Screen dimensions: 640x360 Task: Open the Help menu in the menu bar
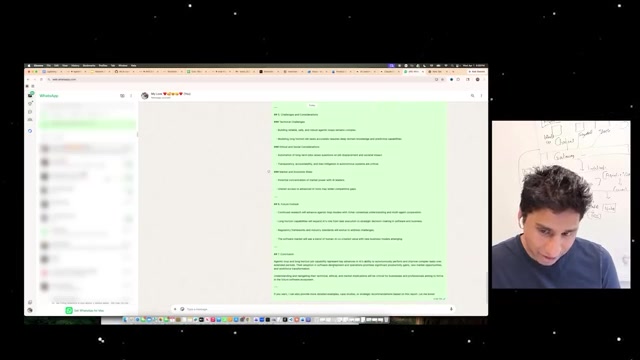tap(133, 65)
